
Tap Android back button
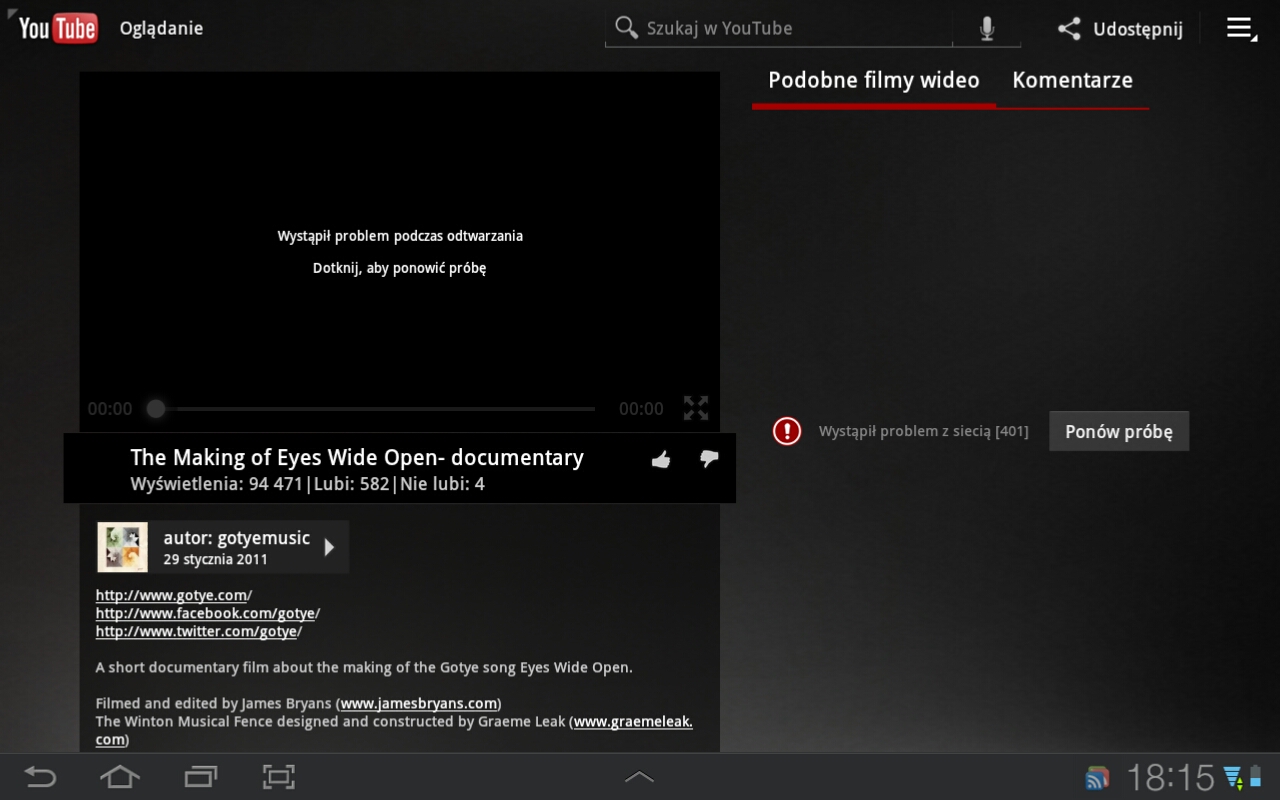point(40,777)
